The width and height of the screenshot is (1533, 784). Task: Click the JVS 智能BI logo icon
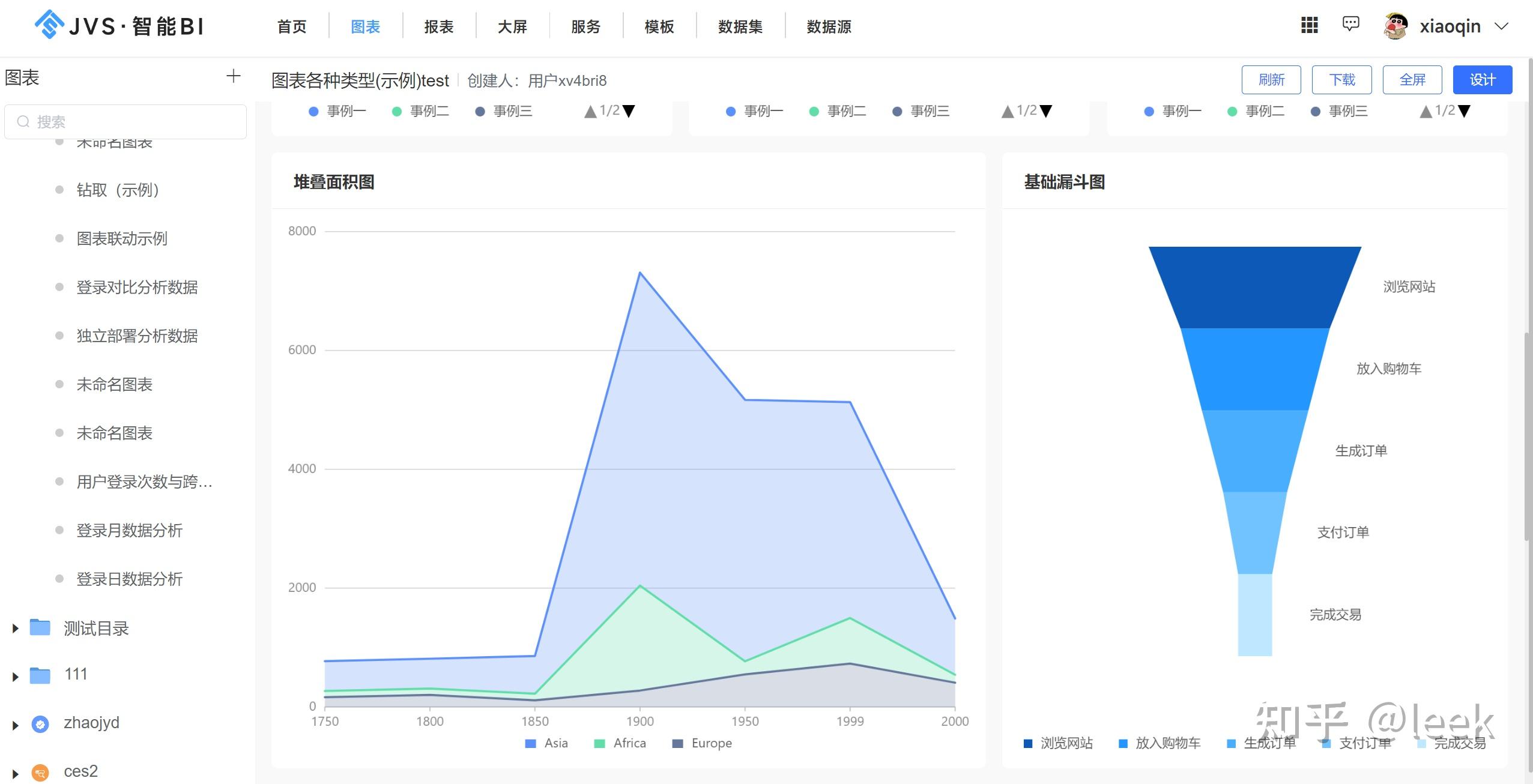[49, 25]
